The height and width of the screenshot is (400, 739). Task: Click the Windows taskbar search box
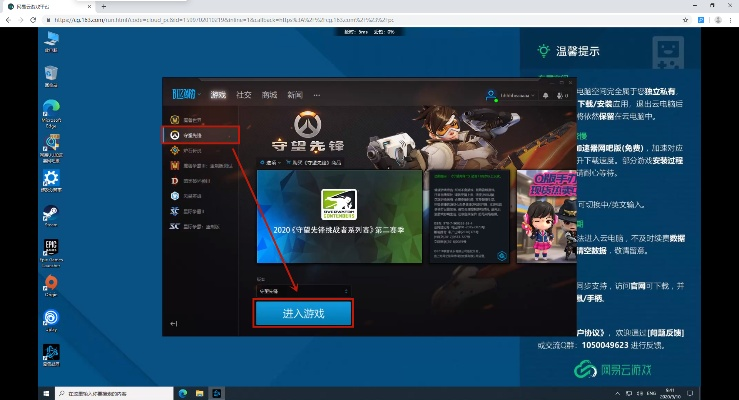pos(100,392)
